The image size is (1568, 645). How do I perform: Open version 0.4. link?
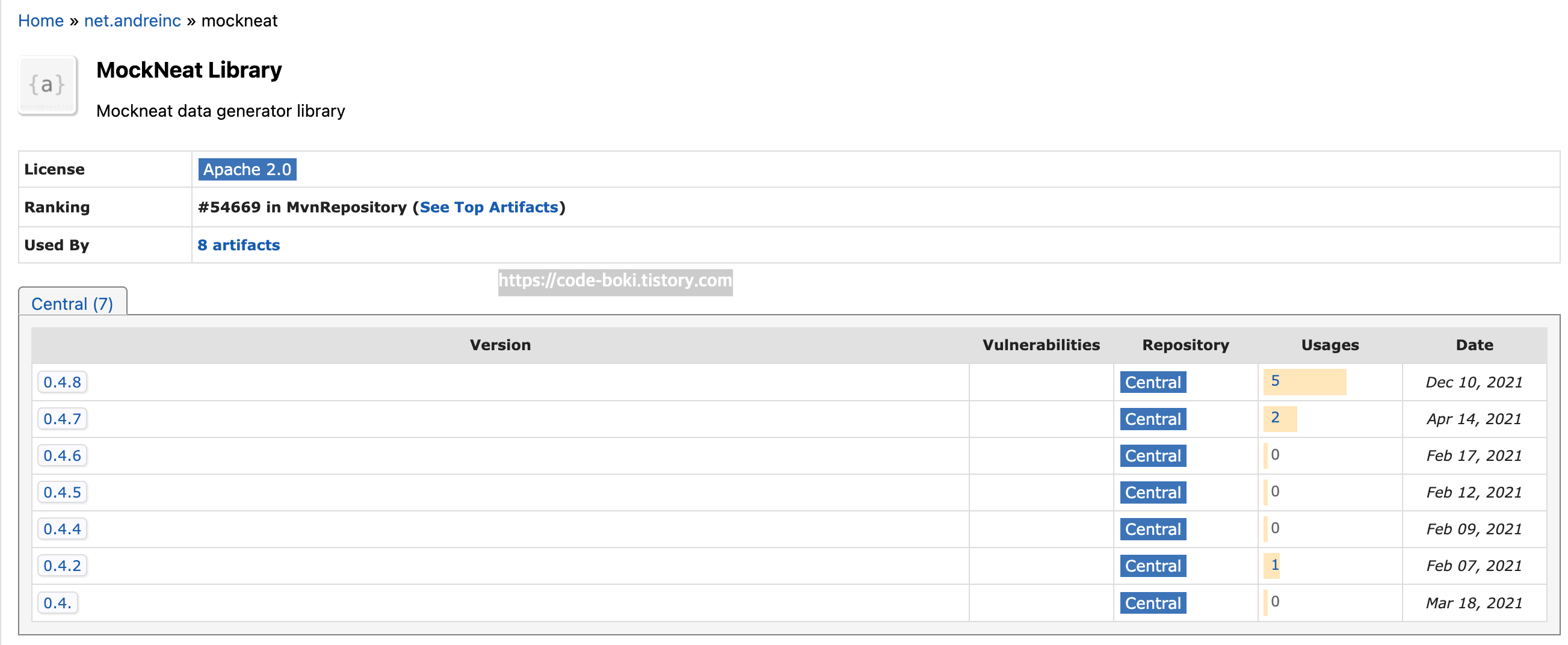pyautogui.click(x=57, y=603)
